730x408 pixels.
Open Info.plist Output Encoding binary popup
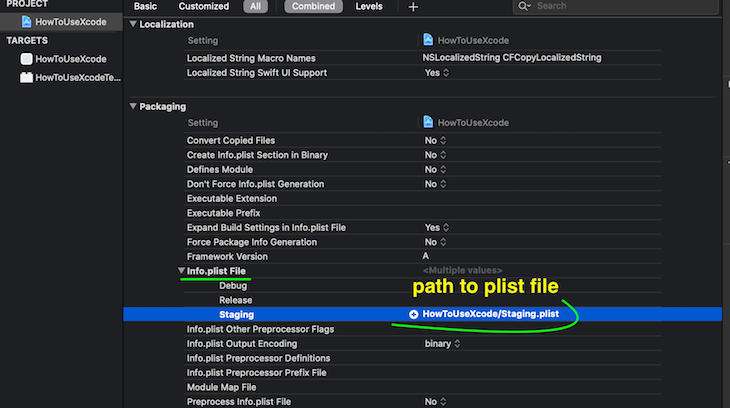pos(442,343)
